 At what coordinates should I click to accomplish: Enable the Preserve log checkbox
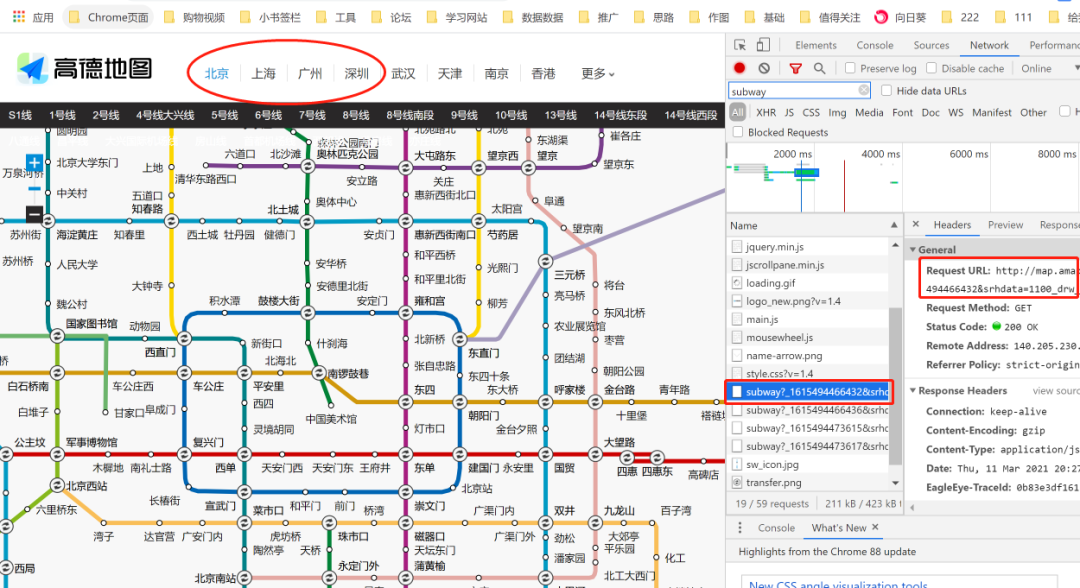click(850, 68)
